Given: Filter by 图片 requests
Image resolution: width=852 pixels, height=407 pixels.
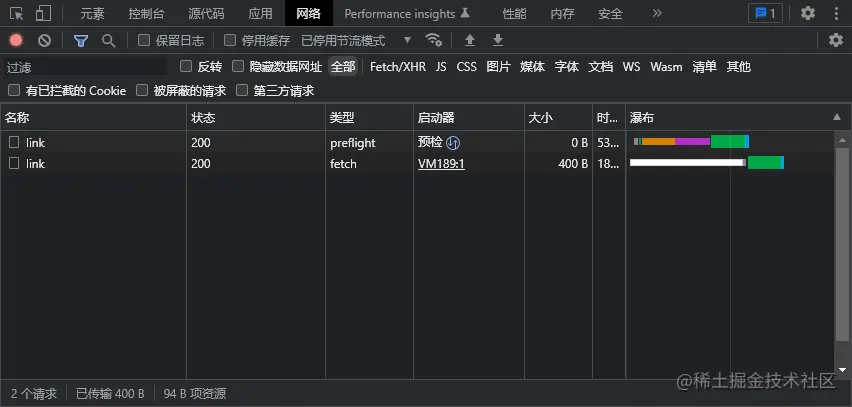Looking at the screenshot, I should (498, 67).
